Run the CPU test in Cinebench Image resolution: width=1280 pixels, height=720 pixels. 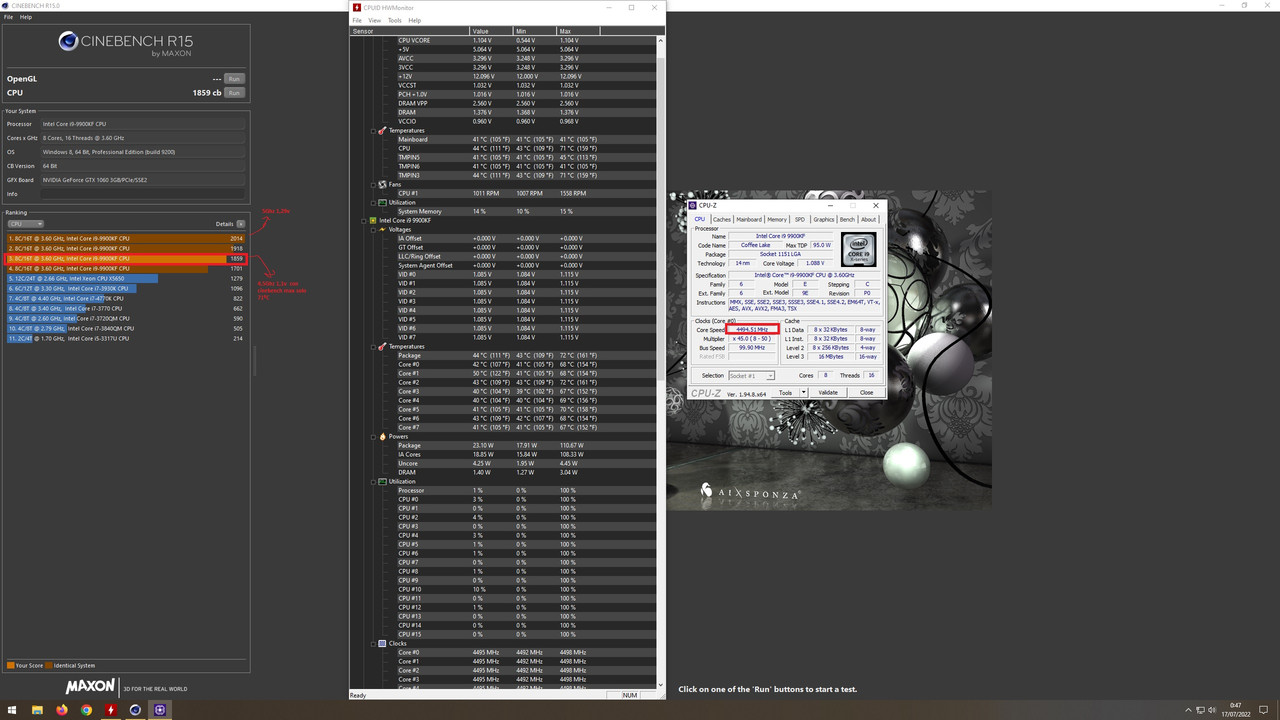[x=234, y=92]
